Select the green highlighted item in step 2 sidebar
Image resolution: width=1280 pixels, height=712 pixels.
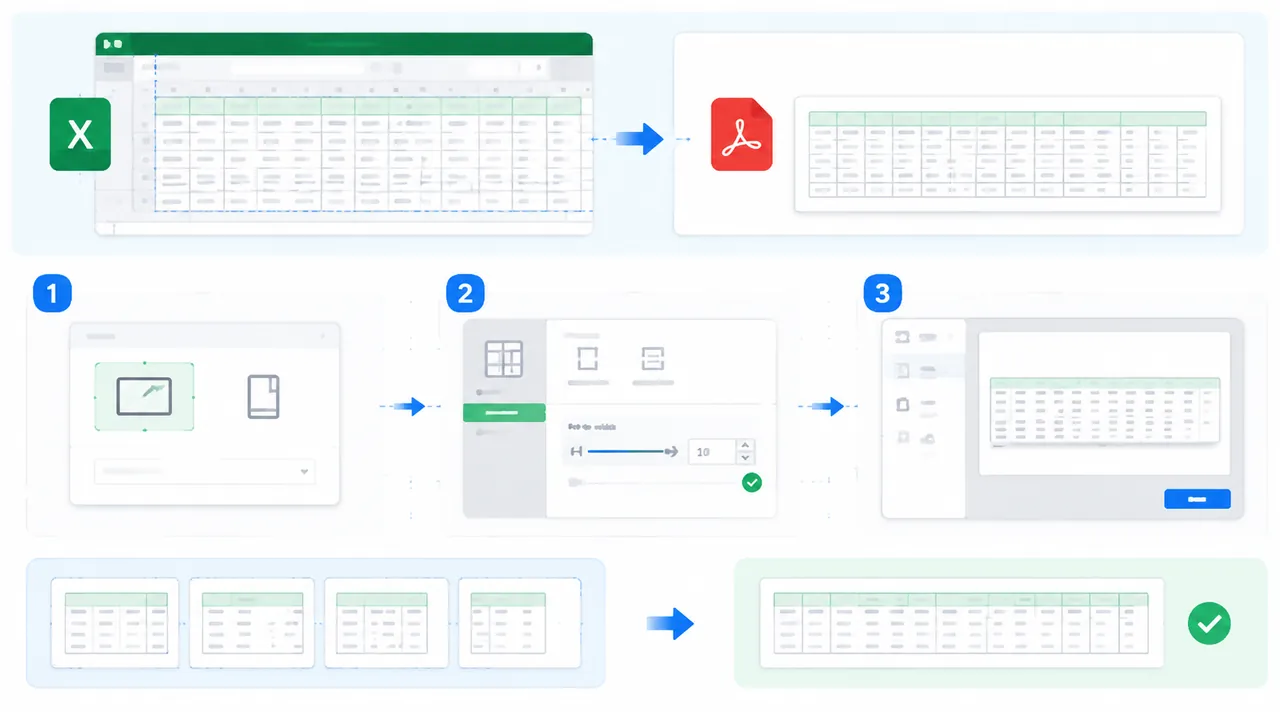[504, 412]
